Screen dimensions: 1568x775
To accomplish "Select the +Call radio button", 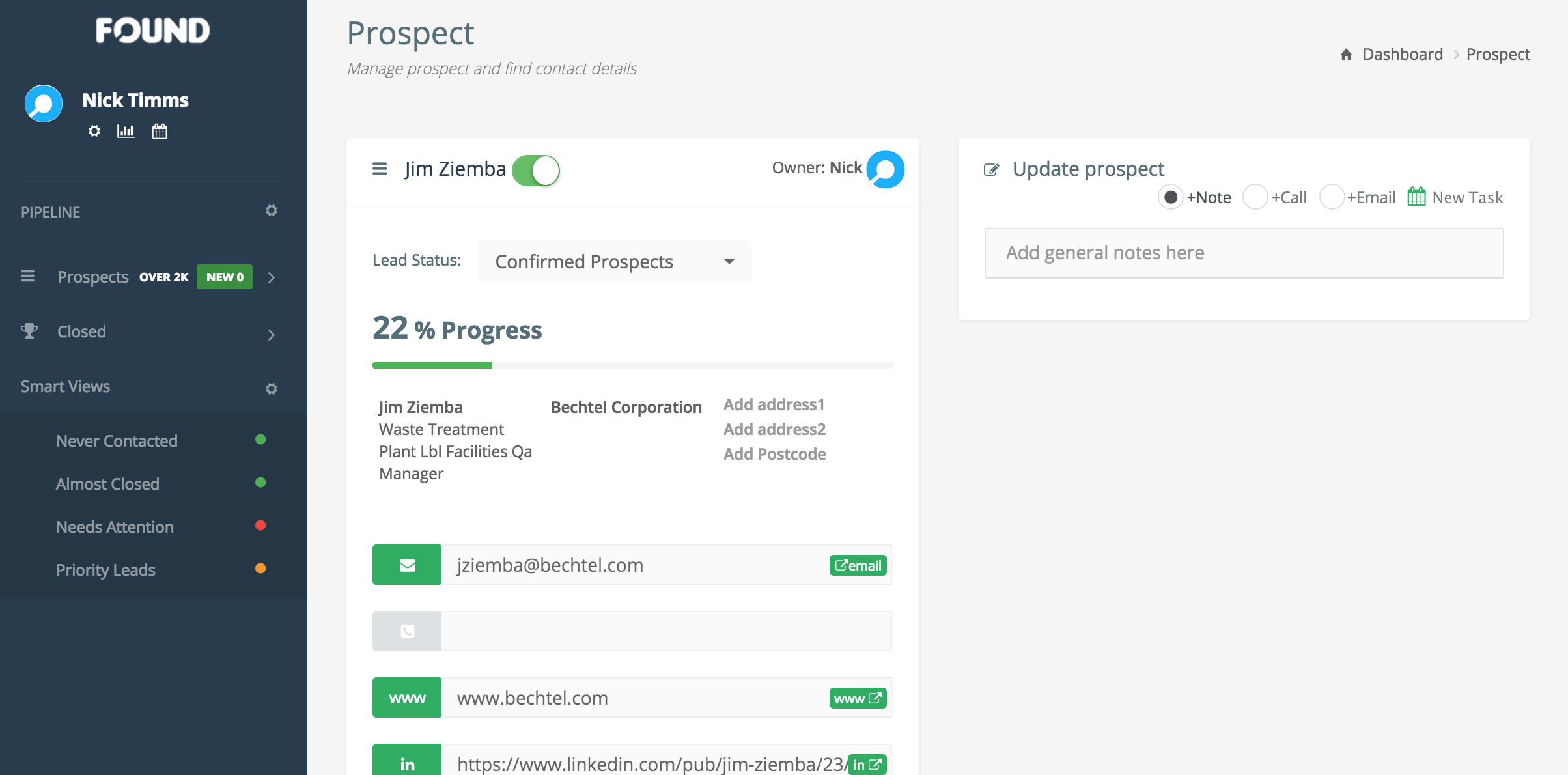I will [1255, 197].
